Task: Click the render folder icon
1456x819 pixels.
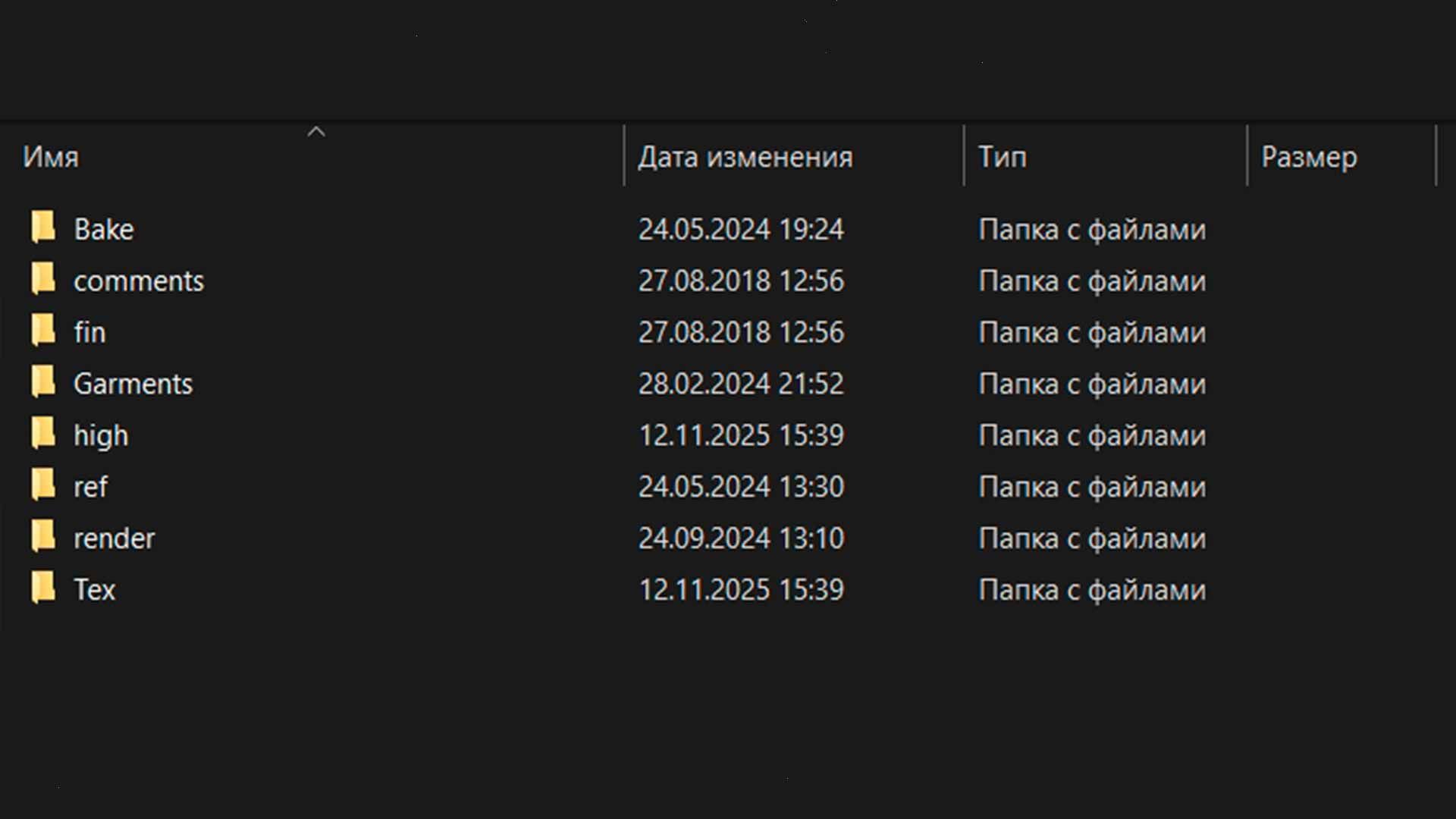Action: tap(43, 538)
